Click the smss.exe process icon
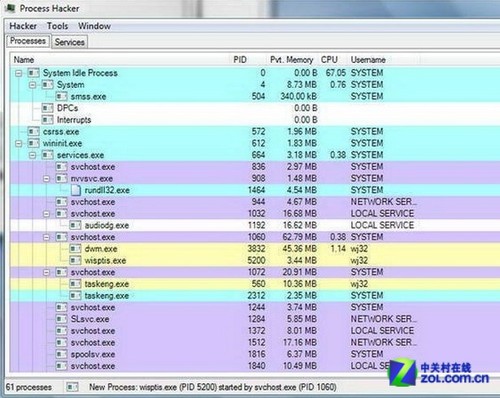Image resolution: width=500 pixels, height=398 pixels. (x=61, y=96)
